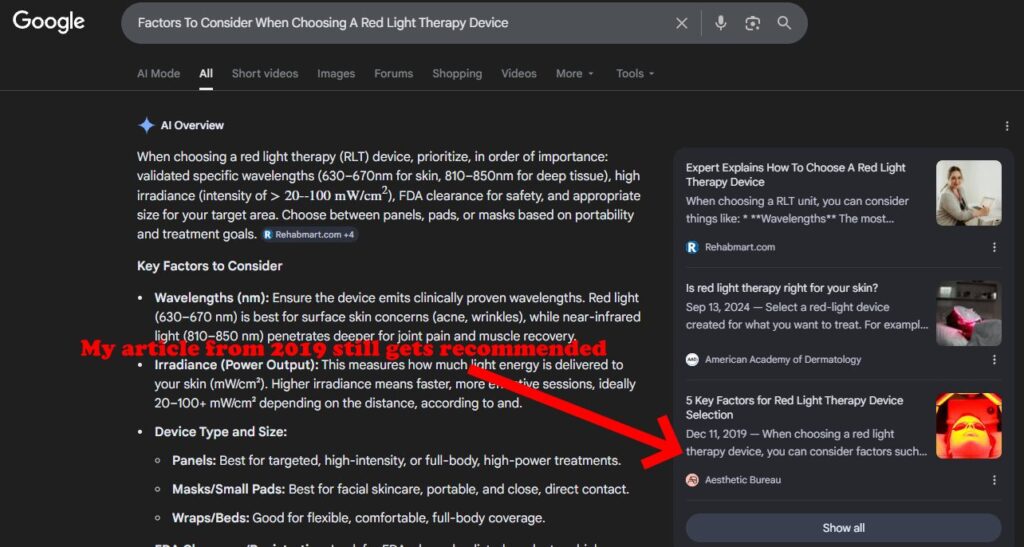Image resolution: width=1024 pixels, height=547 pixels.
Task: Clear the search box with X icon
Action: point(681,23)
